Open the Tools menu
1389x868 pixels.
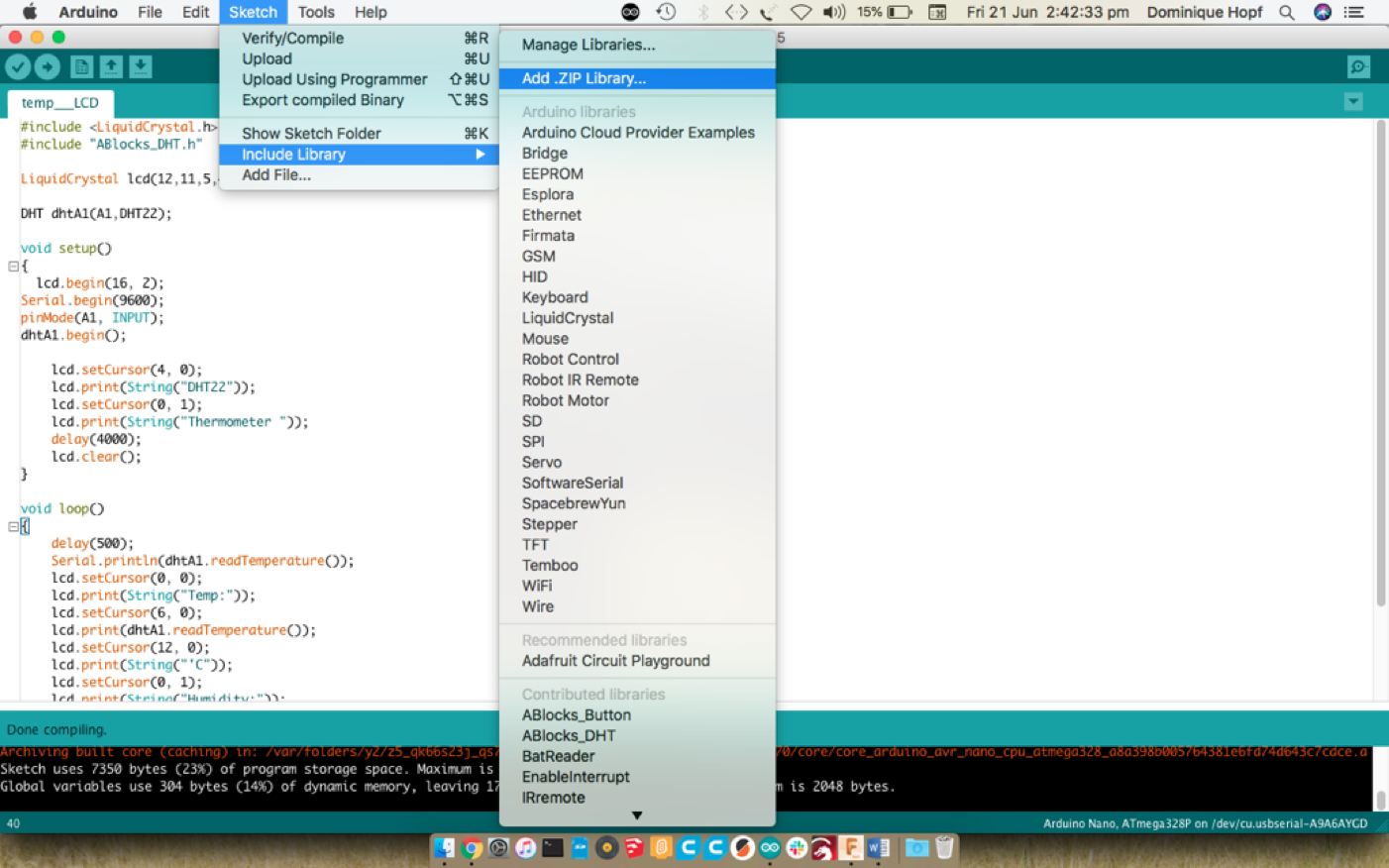click(x=316, y=12)
